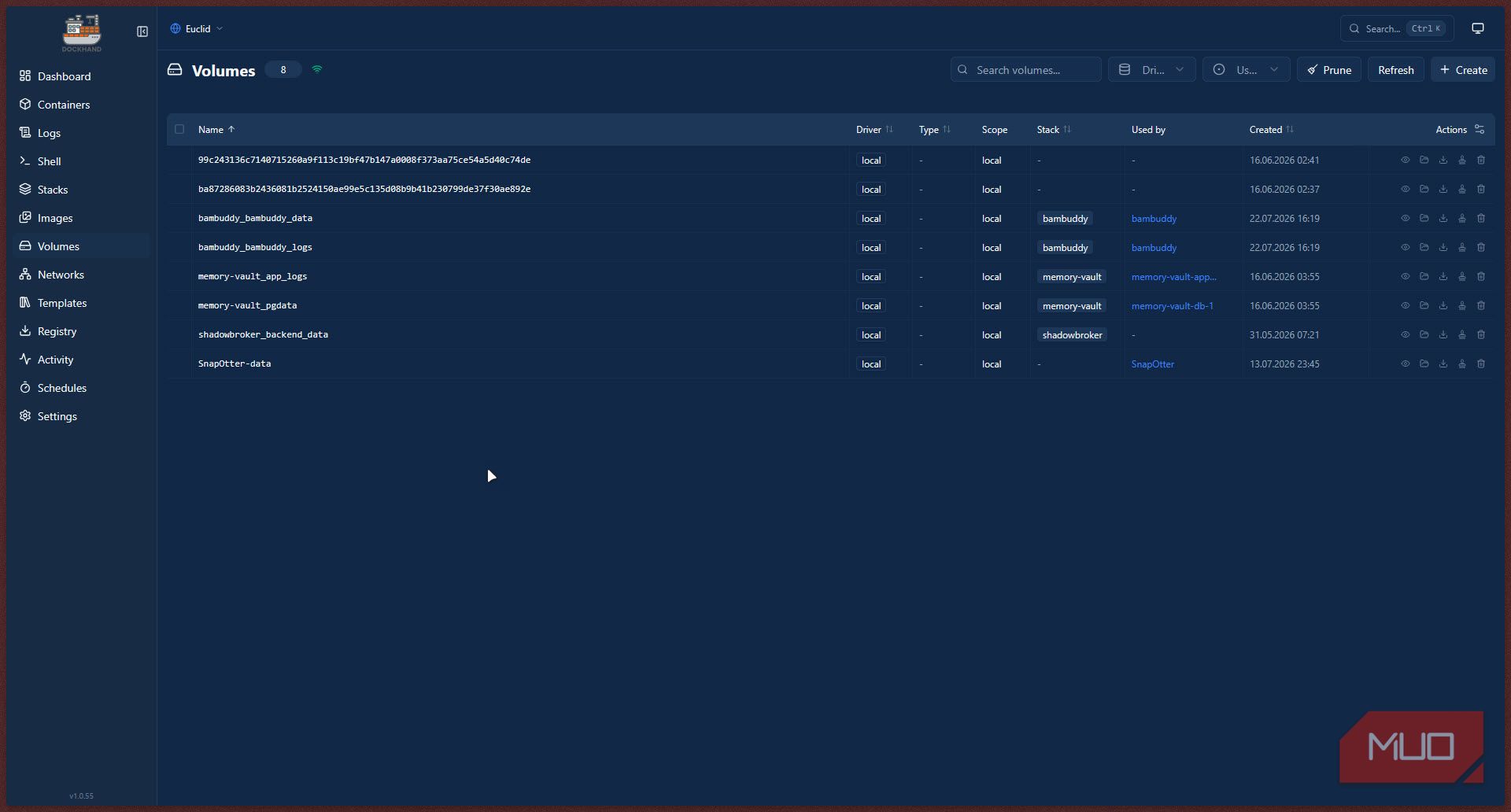Follow the memory-vault-db-1 container link

1172,306
